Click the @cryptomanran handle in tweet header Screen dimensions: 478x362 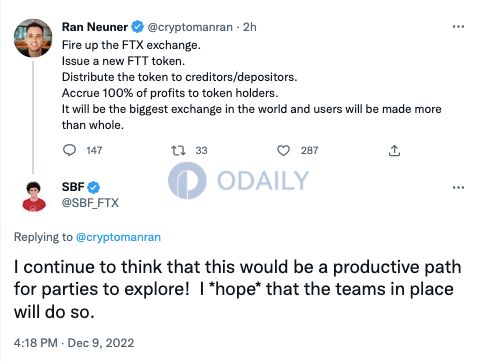(190, 27)
